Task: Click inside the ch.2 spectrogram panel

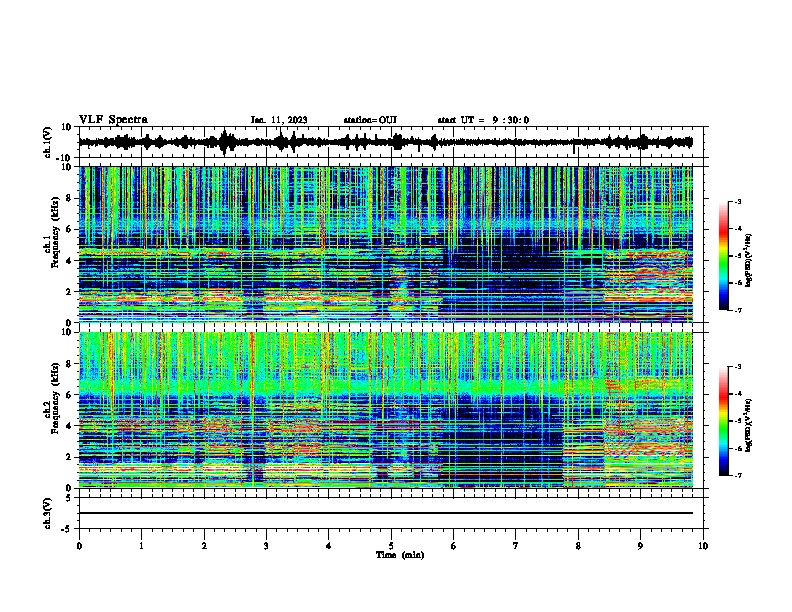Action: pos(385,410)
